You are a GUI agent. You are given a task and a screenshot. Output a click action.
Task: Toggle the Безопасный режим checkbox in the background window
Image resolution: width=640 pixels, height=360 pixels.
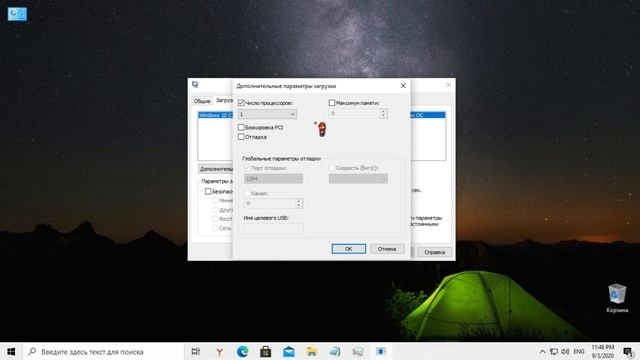click(x=208, y=191)
